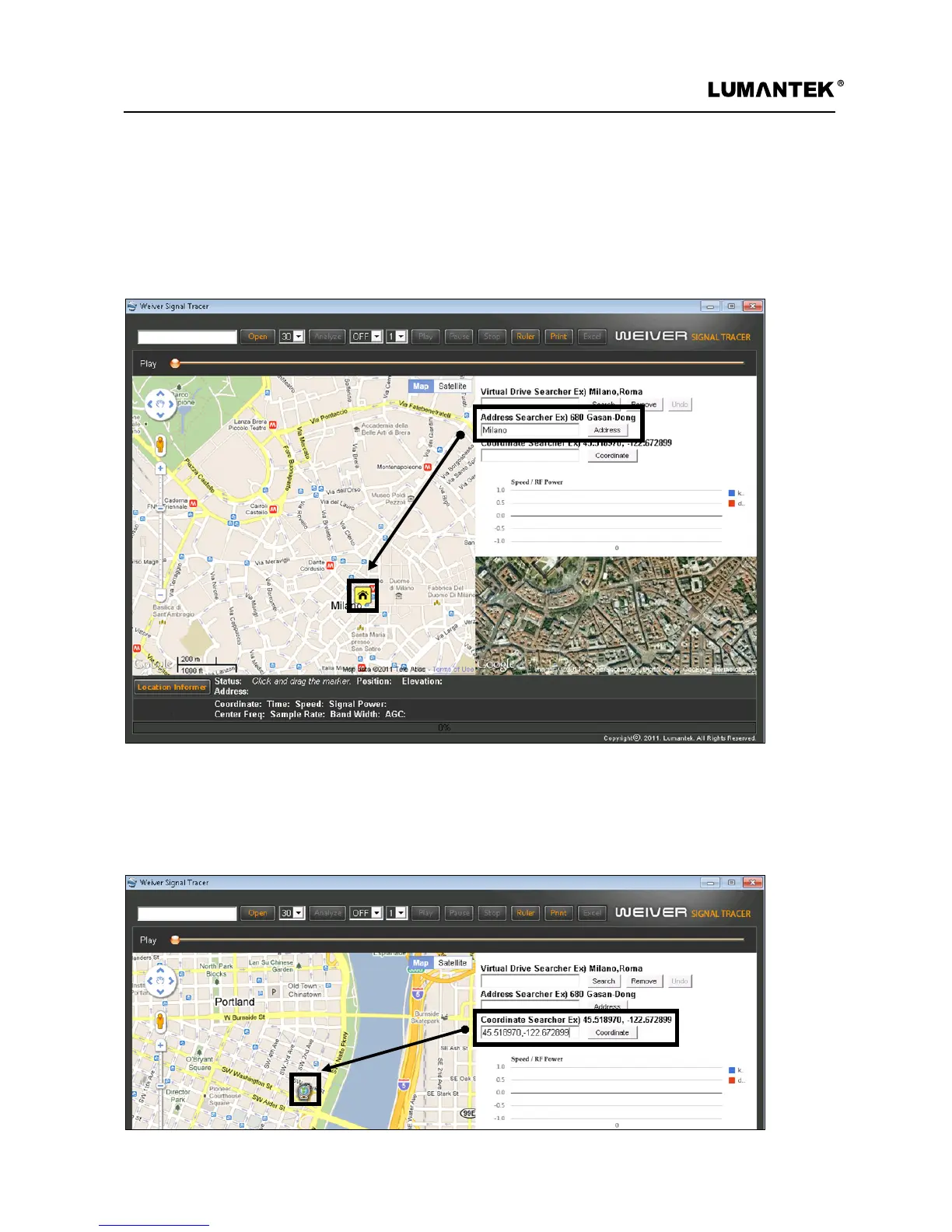Click Undo button in upper window
The height and width of the screenshot is (1232, 952).
pos(680,404)
